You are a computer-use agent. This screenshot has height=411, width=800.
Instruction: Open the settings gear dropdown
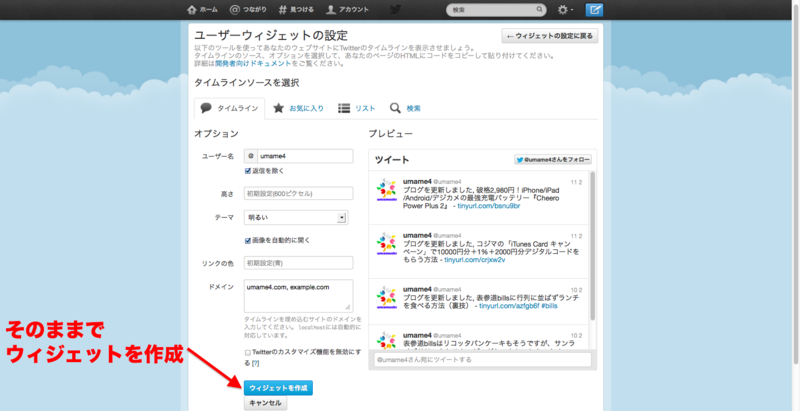coord(565,10)
